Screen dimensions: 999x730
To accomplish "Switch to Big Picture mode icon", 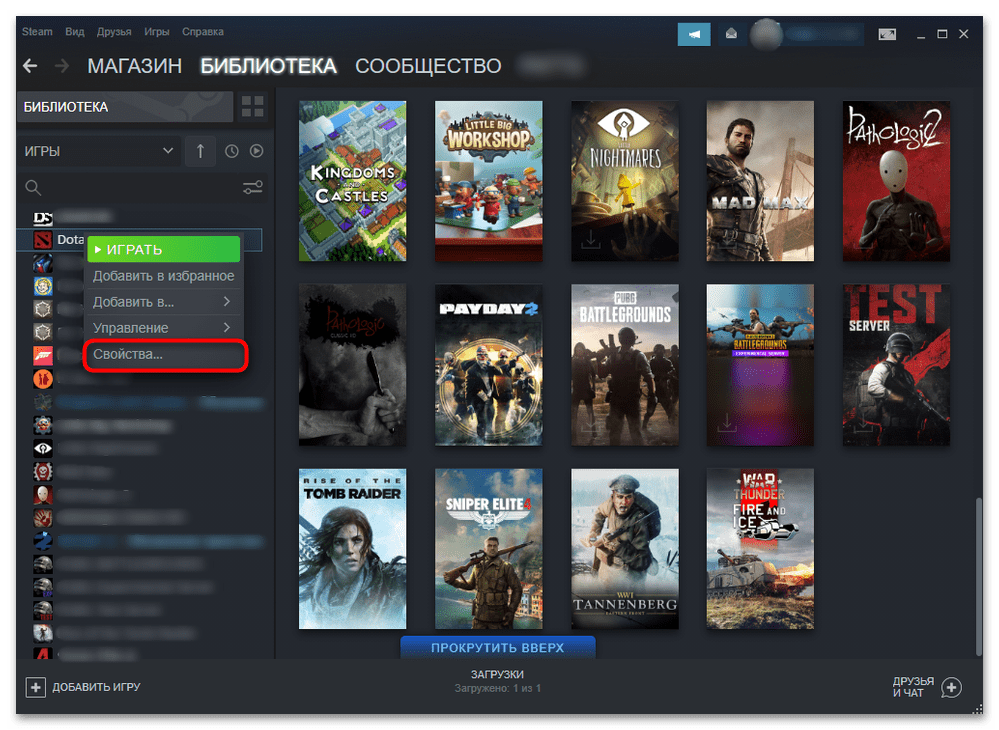I will coord(886,33).
